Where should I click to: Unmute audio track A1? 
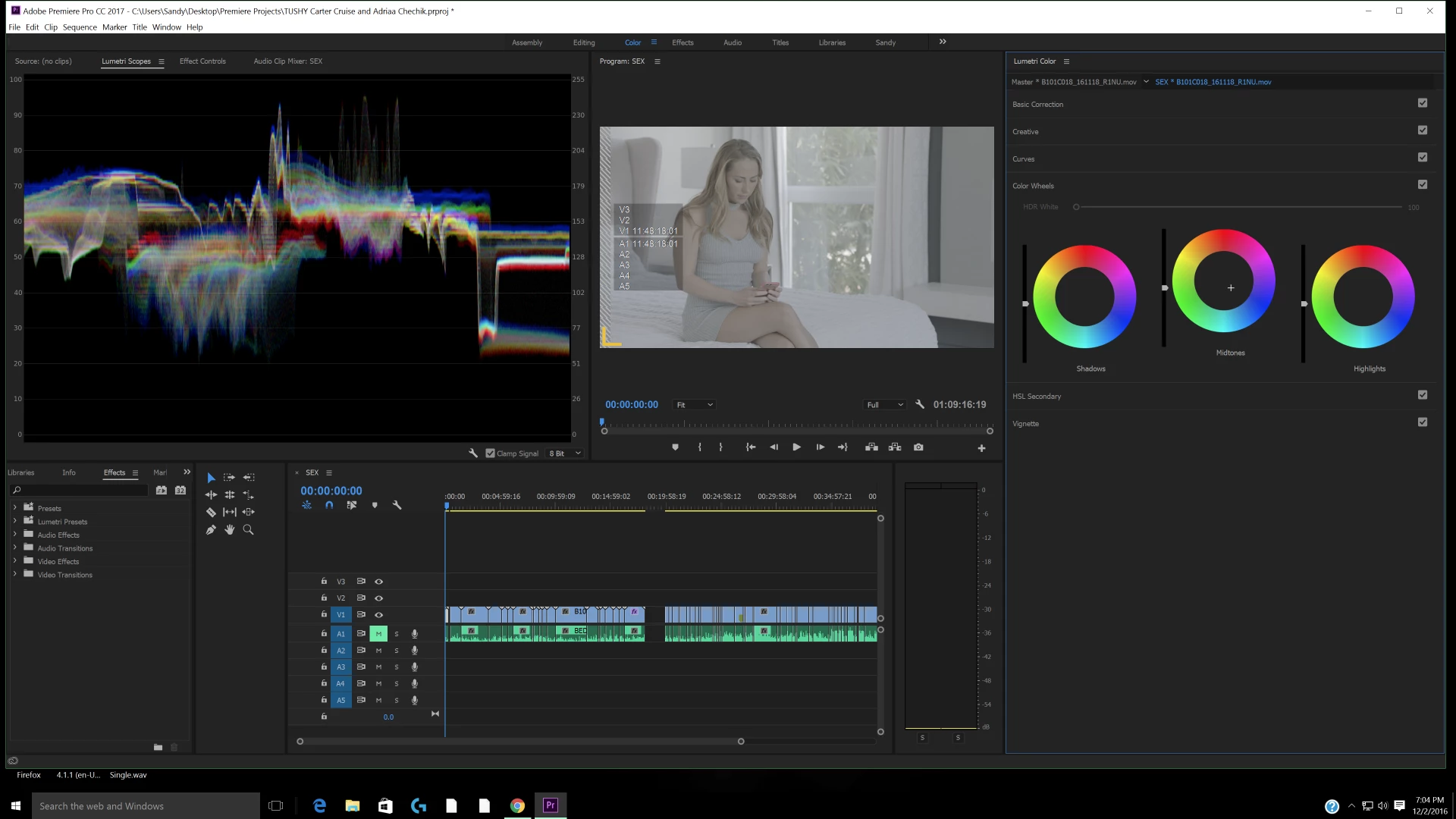pos(378,634)
